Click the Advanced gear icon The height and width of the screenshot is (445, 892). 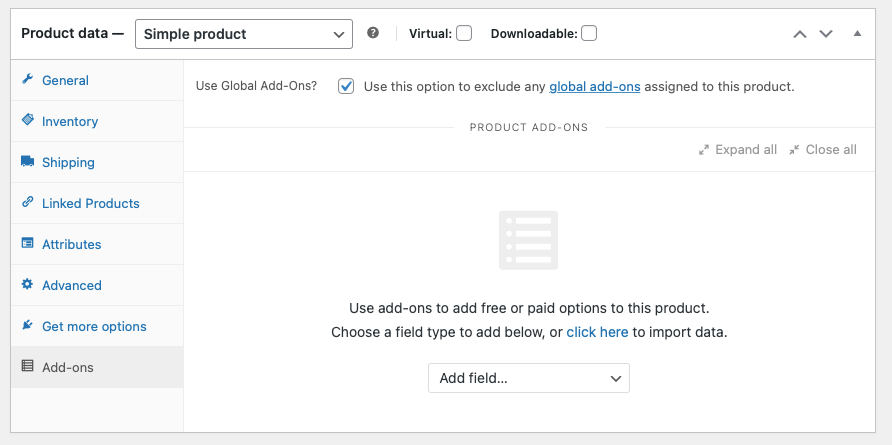28,285
